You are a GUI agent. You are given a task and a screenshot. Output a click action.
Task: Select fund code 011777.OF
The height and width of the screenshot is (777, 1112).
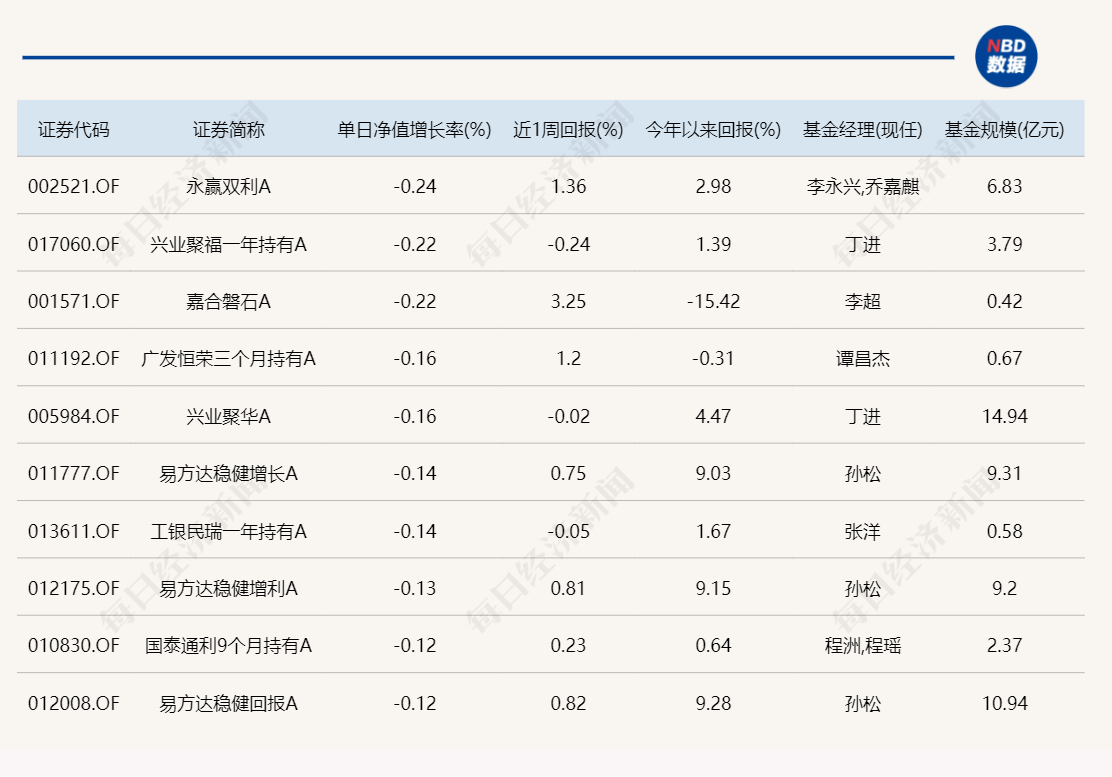(x=74, y=474)
